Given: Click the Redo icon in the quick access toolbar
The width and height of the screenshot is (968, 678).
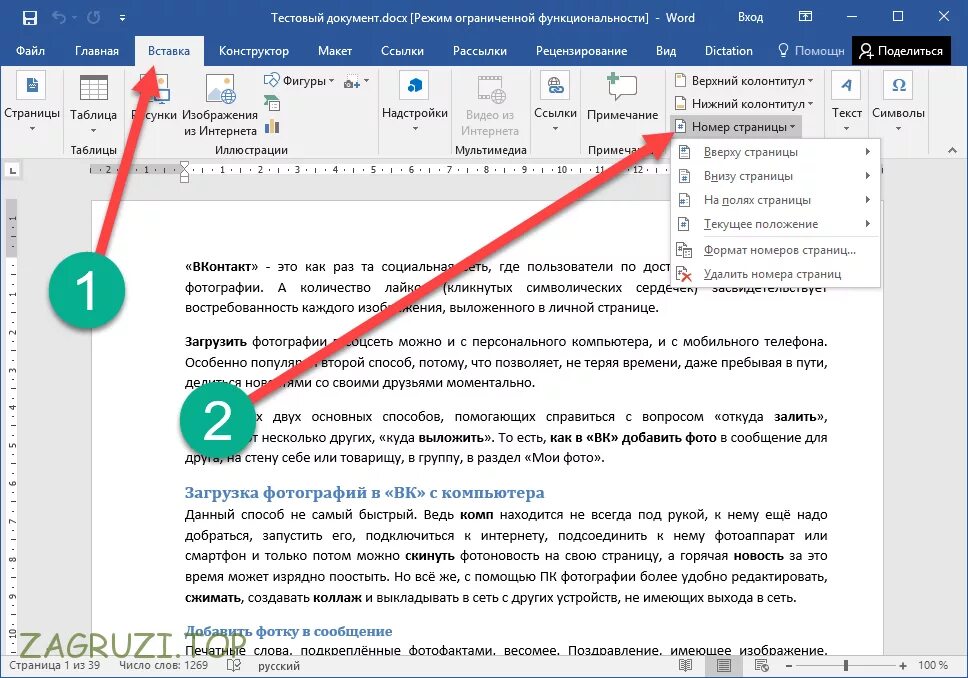Looking at the screenshot, I should coord(93,18).
